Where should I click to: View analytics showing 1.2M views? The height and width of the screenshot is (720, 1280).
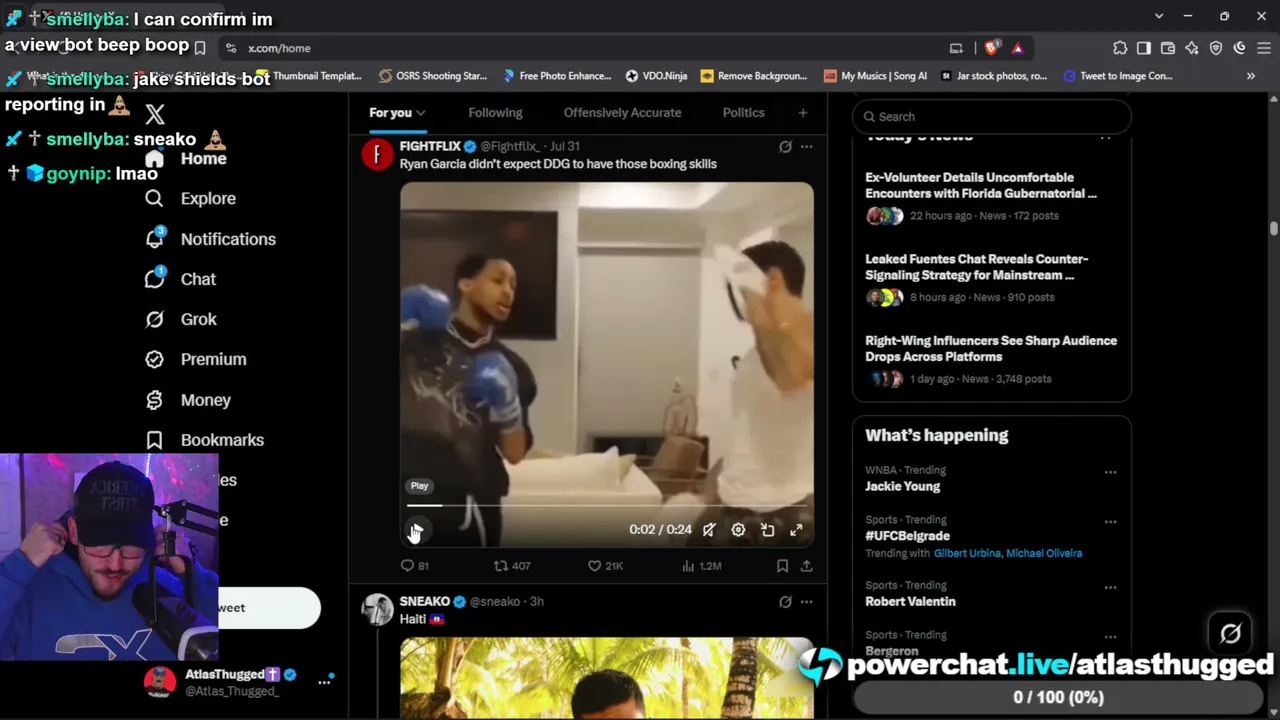(x=701, y=566)
